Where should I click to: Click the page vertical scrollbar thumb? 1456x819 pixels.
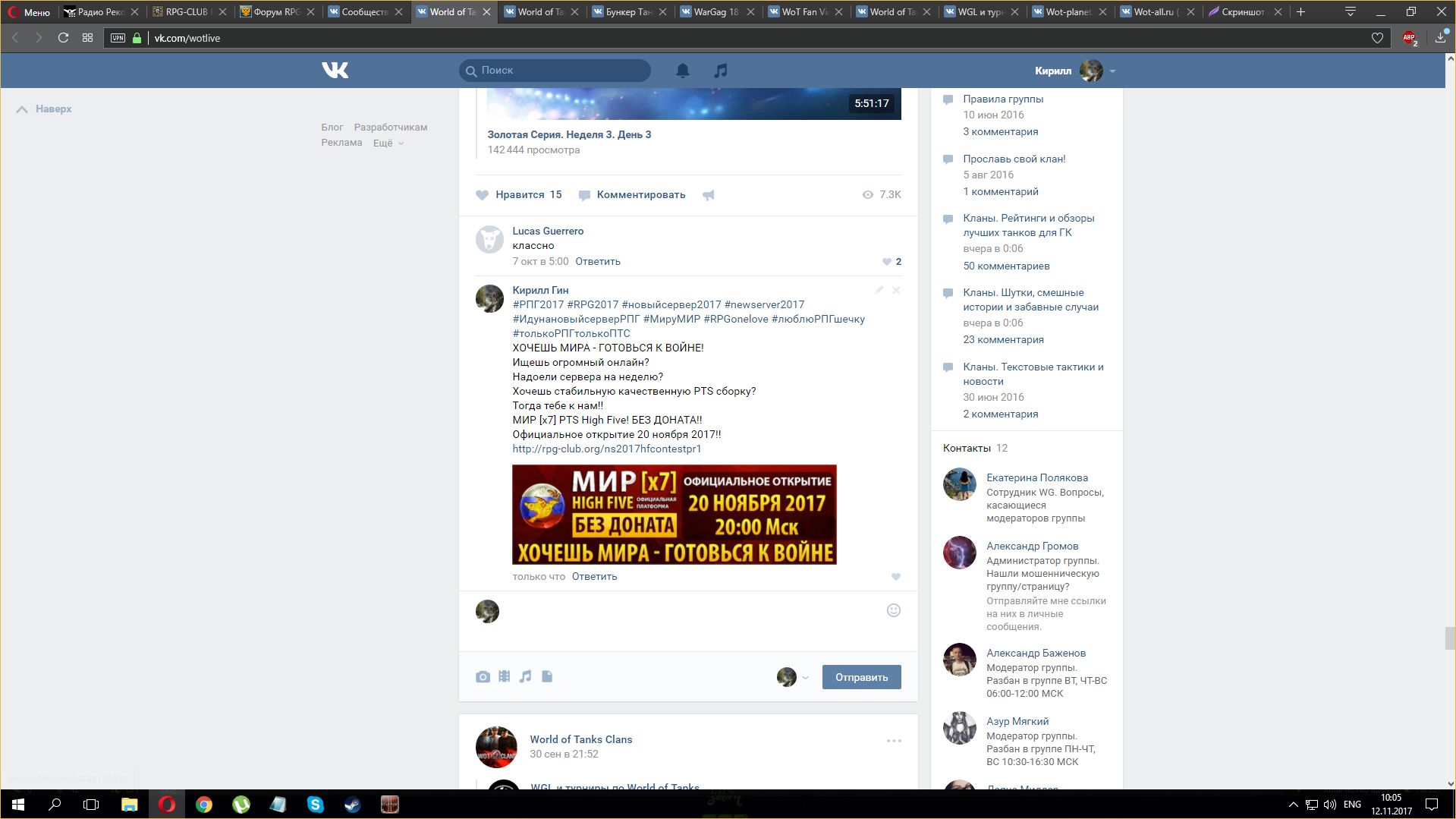pyautogui.click(x=1450, y=638)
